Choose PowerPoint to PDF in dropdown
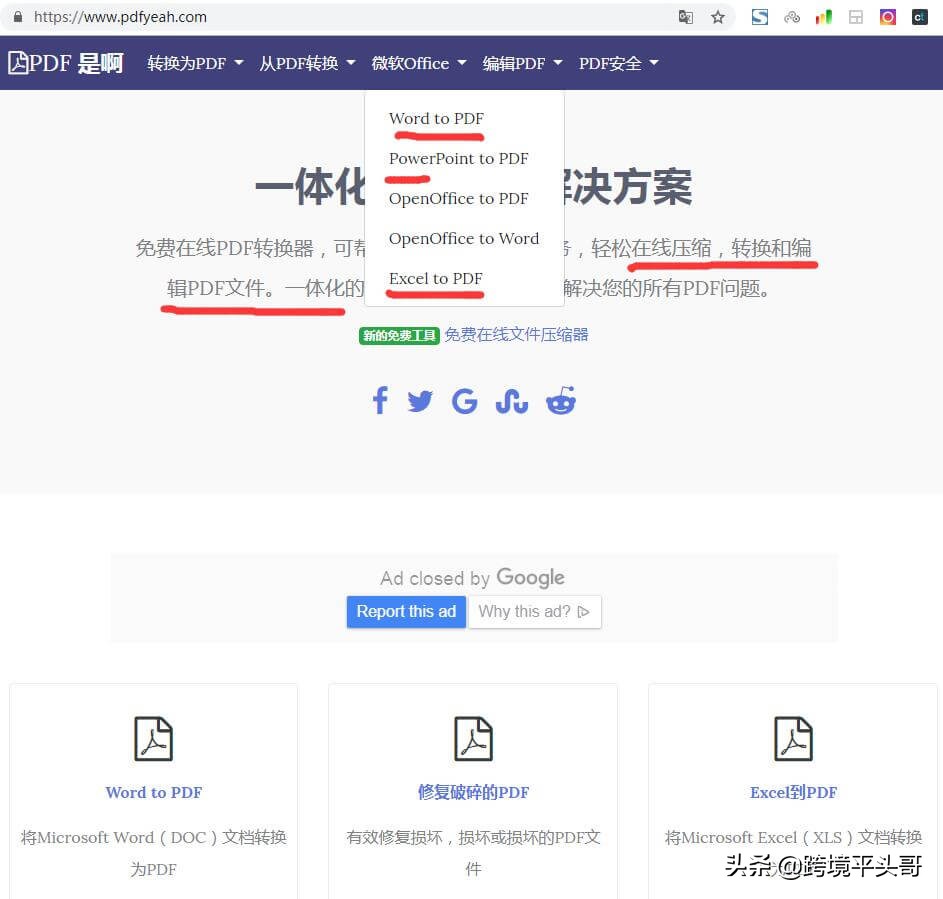Image resolution: width=943 pixels, height=899 pixels. (458, 159)
